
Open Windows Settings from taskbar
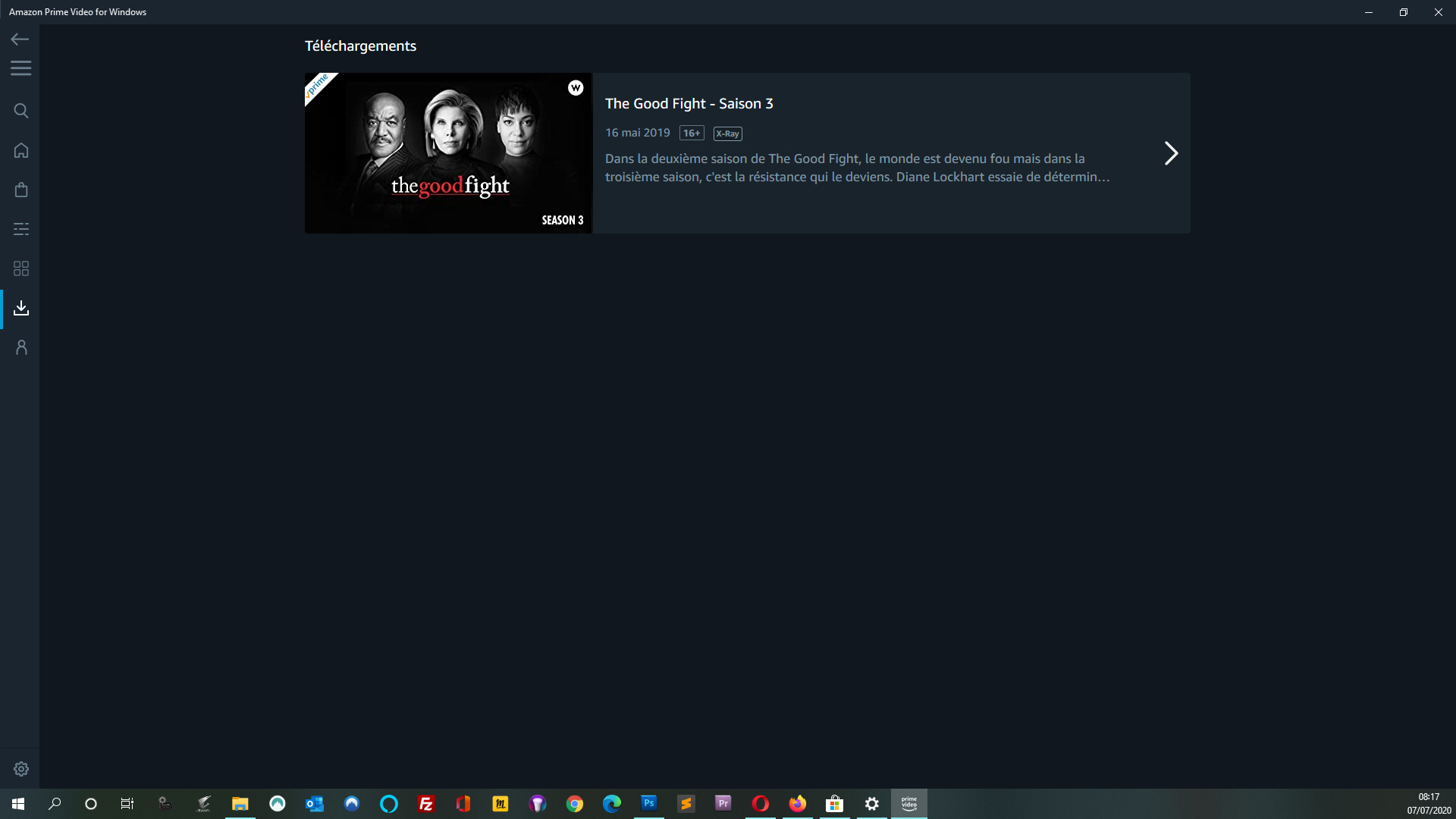tap(872, 804)
